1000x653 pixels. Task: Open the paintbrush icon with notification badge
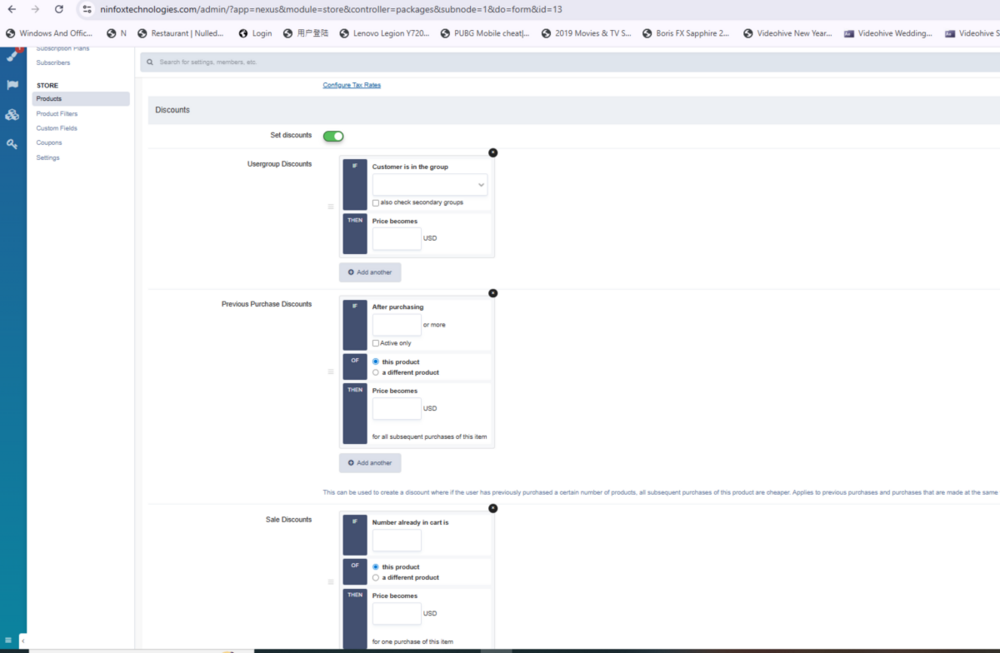pyautogui.click(x=12, y=55)
